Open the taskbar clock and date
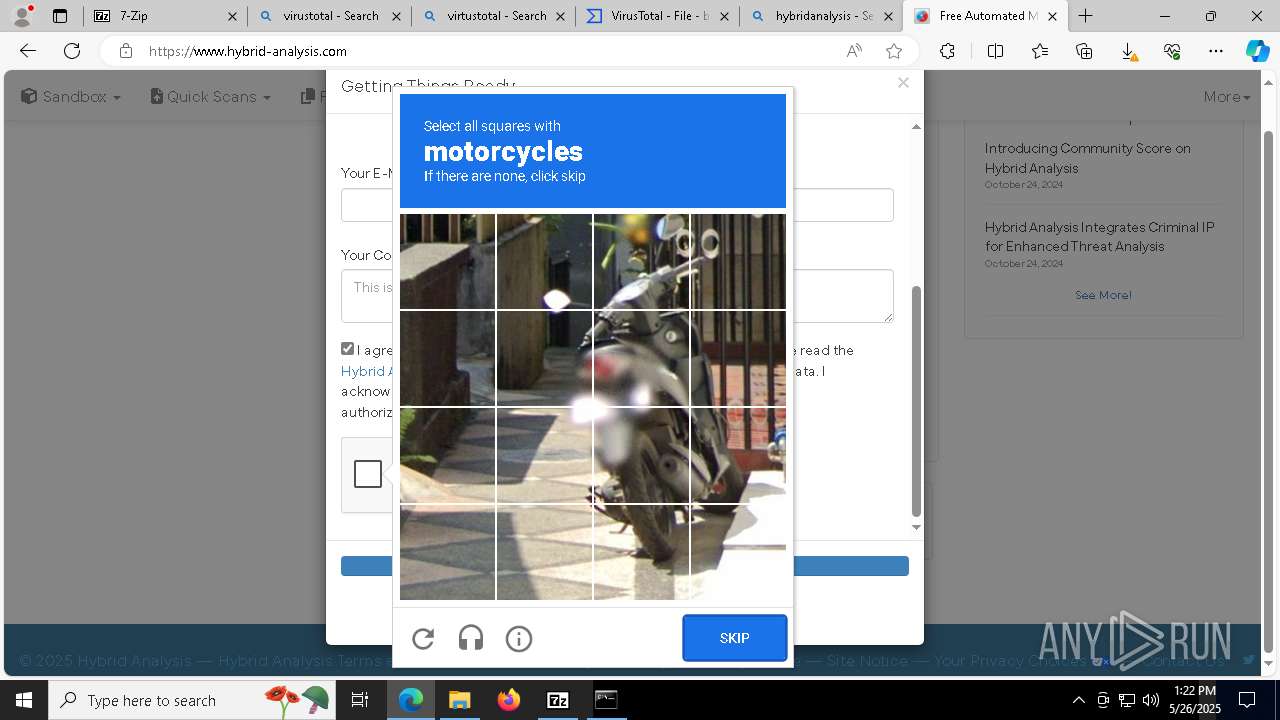Viewport: 1280px width, 720px height. pyautogui.click(x=1196, y=700)
